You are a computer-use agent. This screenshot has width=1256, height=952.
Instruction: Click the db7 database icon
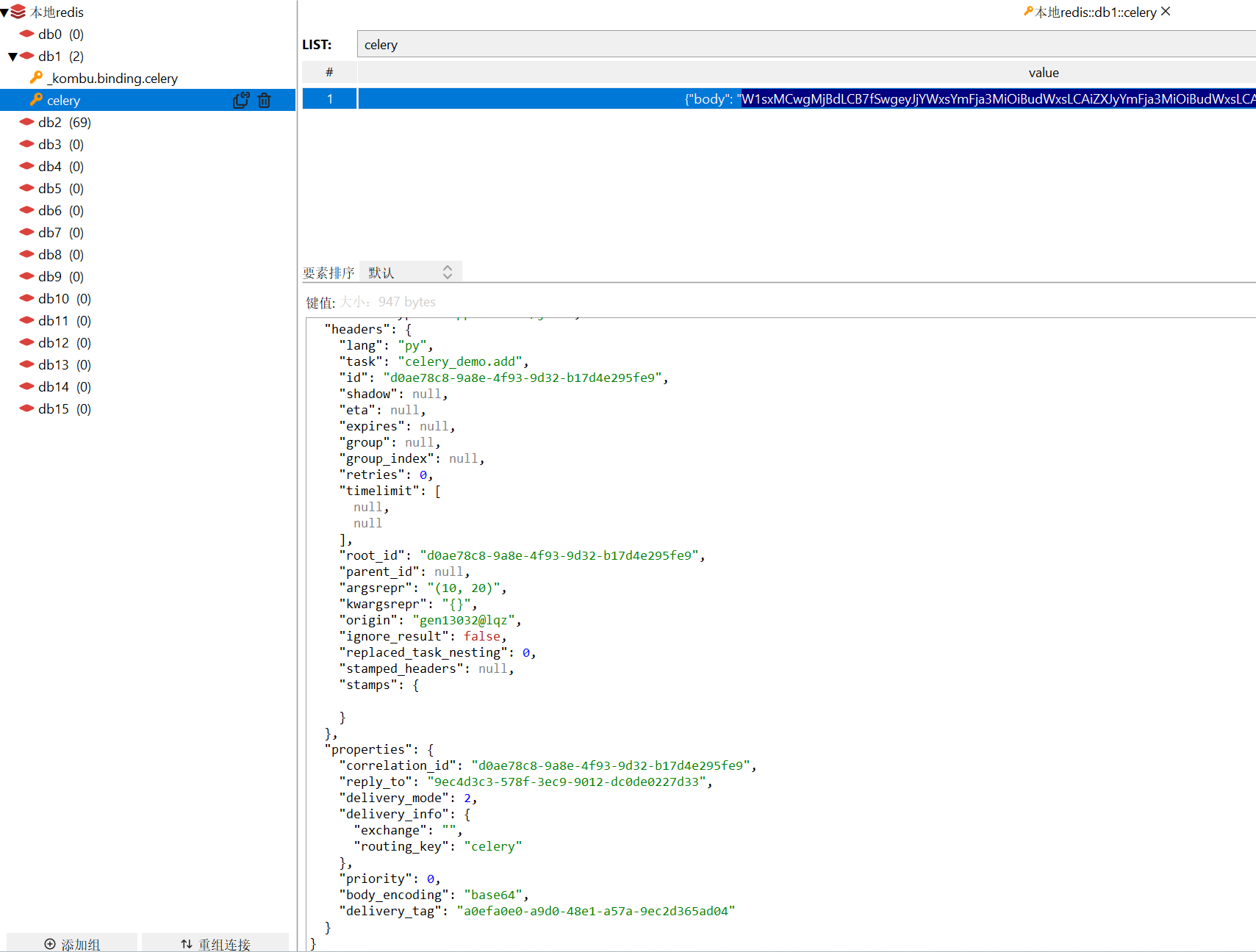click(27, 231)
